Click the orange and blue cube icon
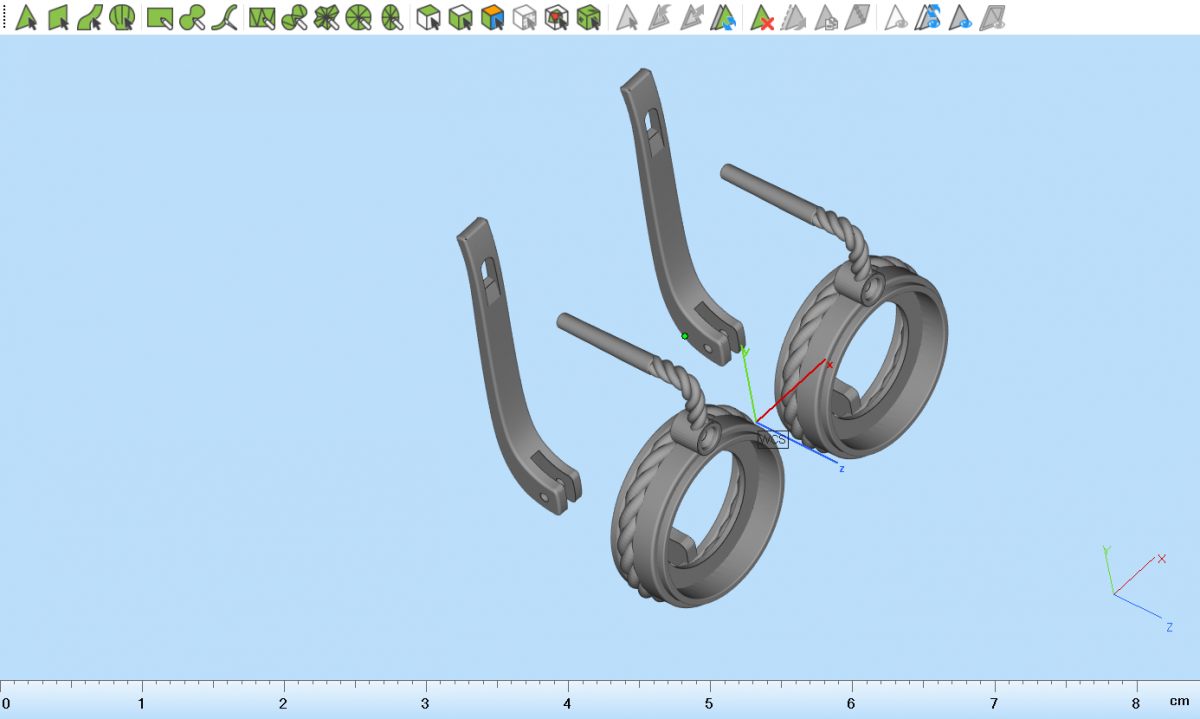 [x=492, y=17]
